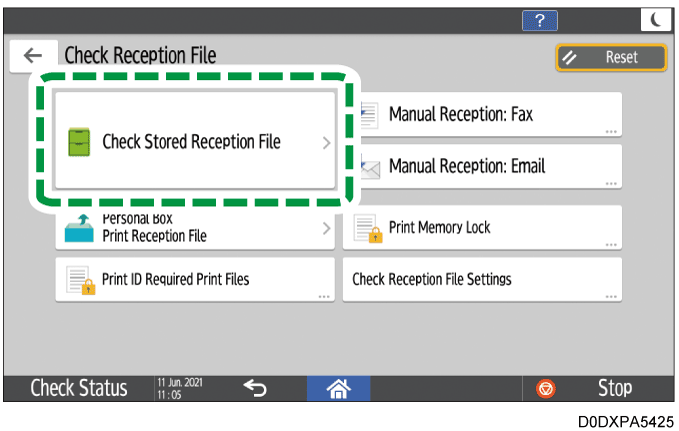Expand chevron on Personal Box Print Reception File
The image size is (679, 431).
326,229
